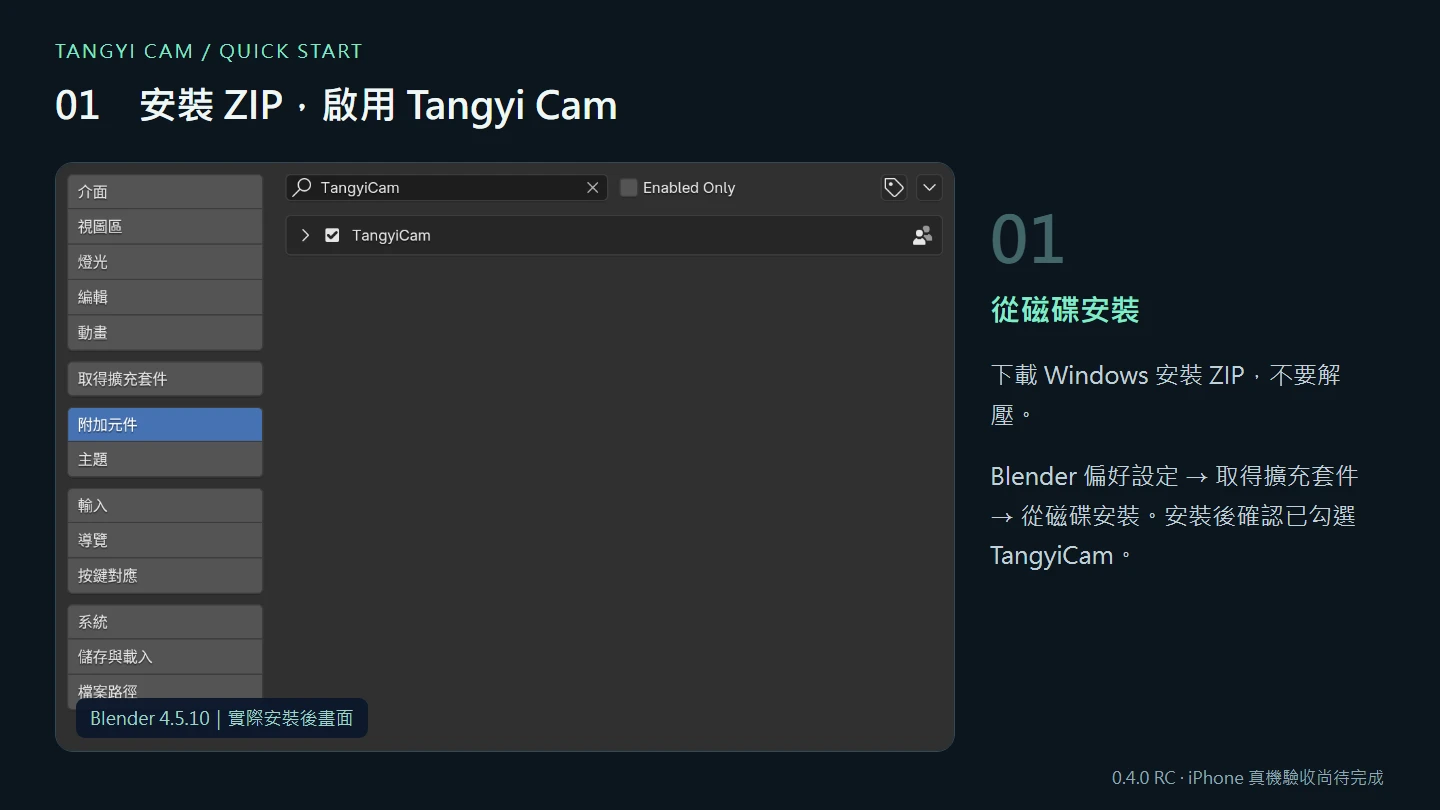Toggle the Enabled Only checkbox
Image resolution: width=1440 pixels, height=810 pixels.
tap(628, 187)
